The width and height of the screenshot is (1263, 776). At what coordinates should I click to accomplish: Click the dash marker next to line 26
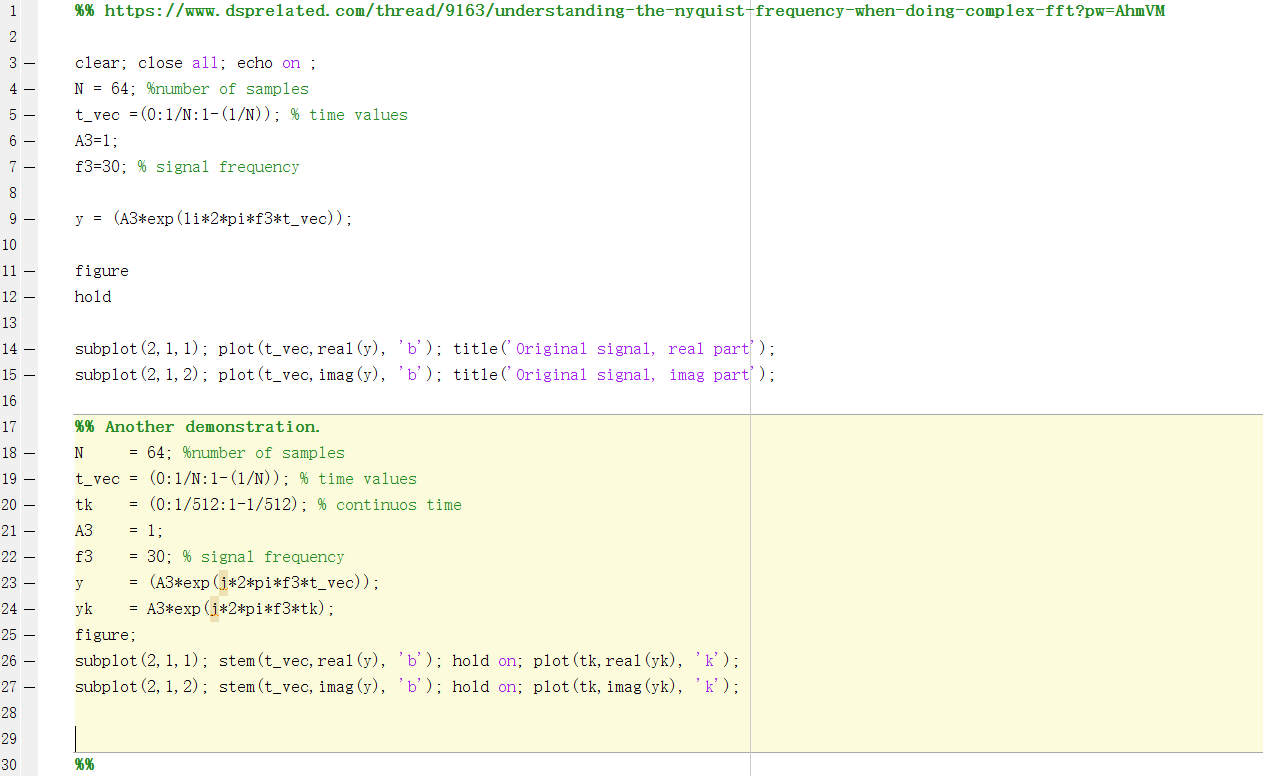coord(28,660)
